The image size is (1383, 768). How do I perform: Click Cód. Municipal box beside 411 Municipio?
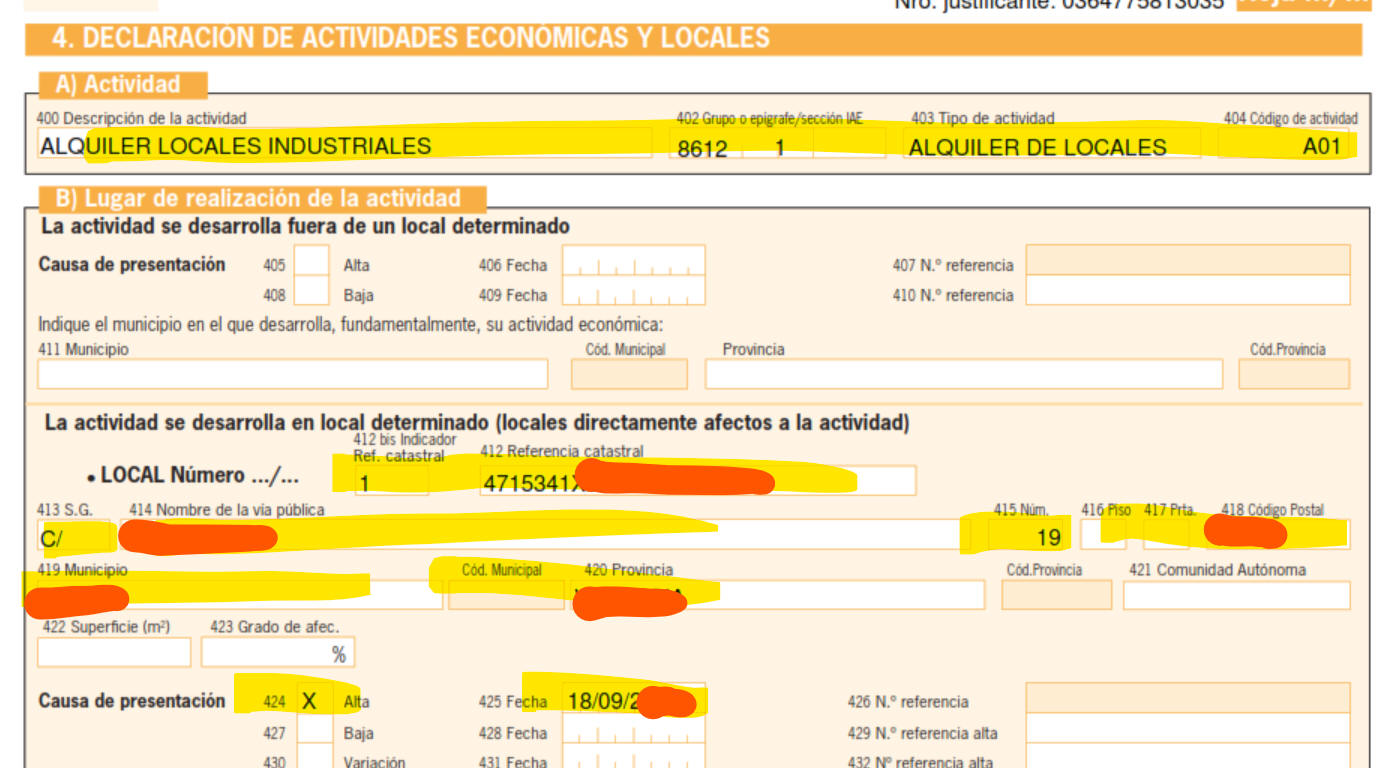(629, 374)
